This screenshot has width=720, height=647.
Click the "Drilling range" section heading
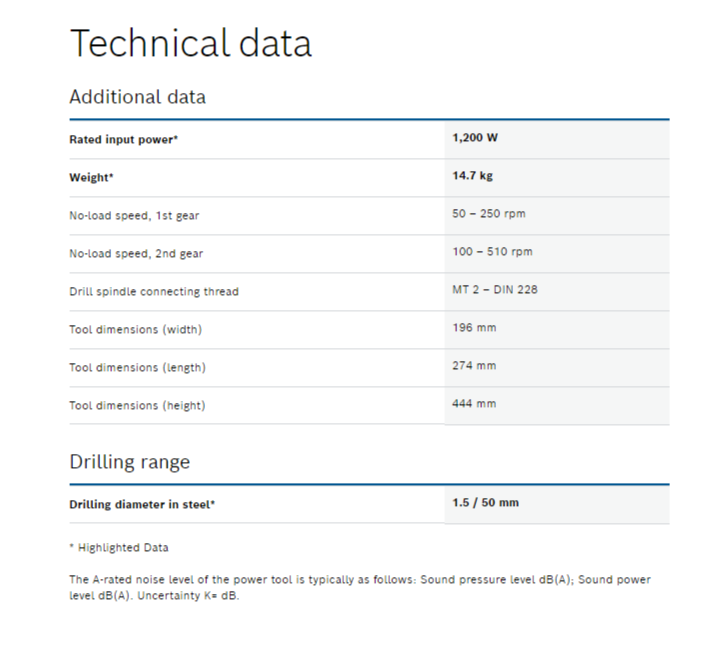pyautogui.click(x=129, y=462)
